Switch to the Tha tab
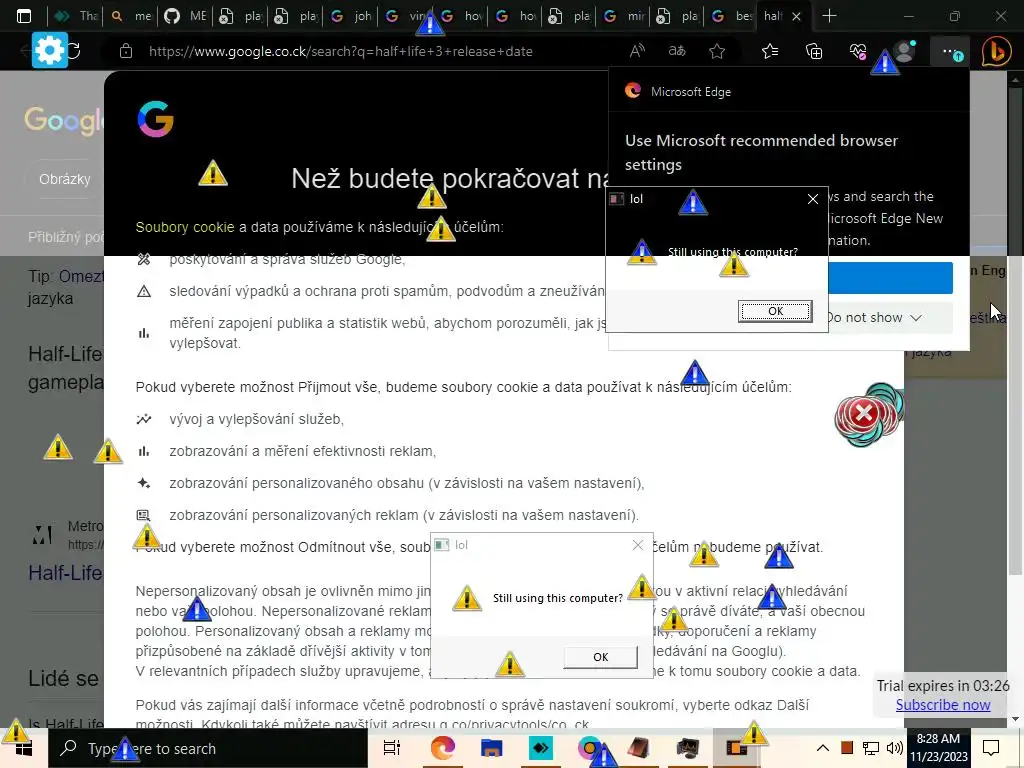The image size is (1024, 768). 77,16
